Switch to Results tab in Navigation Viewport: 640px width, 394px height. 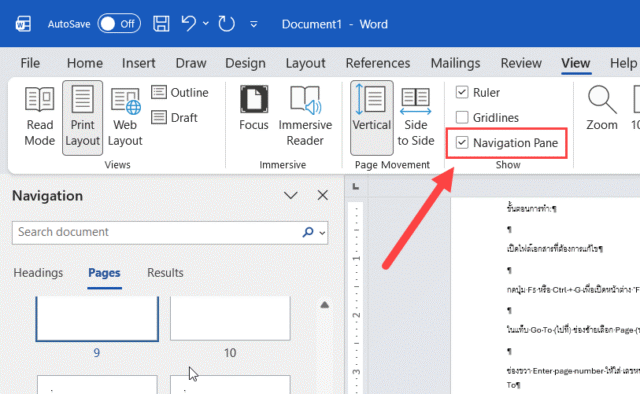coord(165,273)
